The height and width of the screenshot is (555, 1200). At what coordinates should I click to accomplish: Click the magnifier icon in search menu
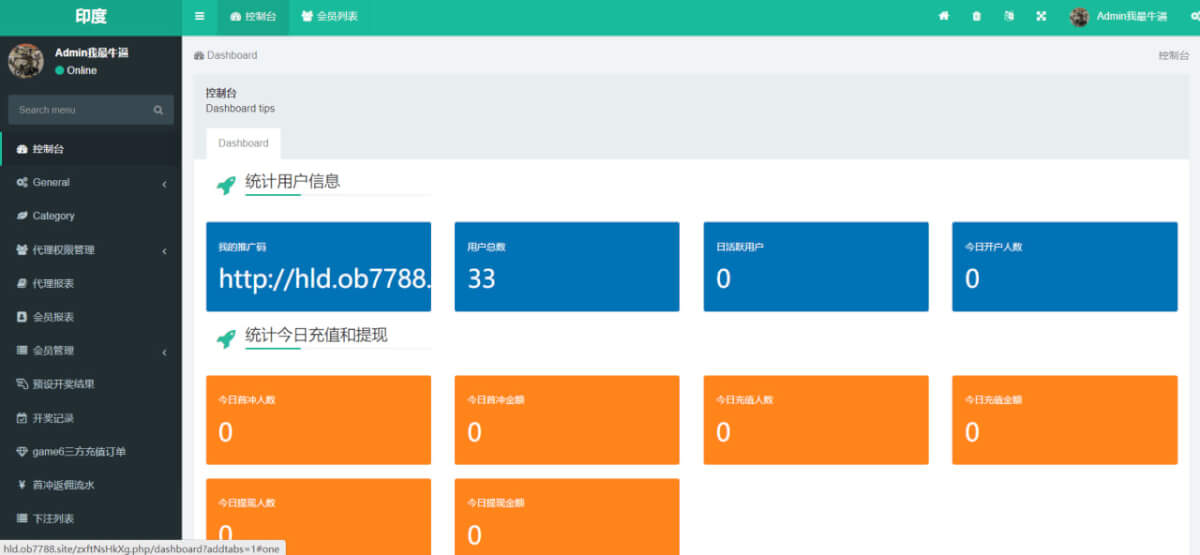click(158, 110)
